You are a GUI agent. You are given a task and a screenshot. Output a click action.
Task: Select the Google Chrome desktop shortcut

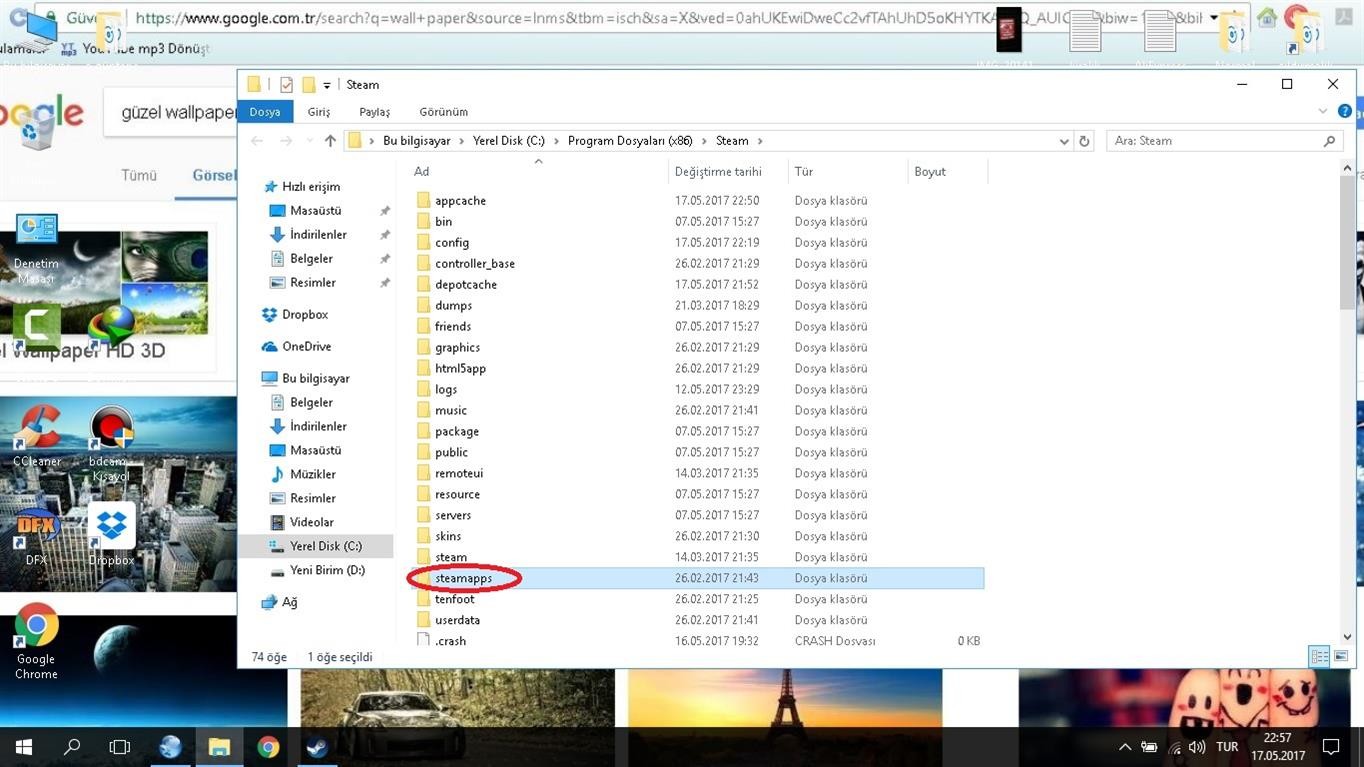coord(36,641)
